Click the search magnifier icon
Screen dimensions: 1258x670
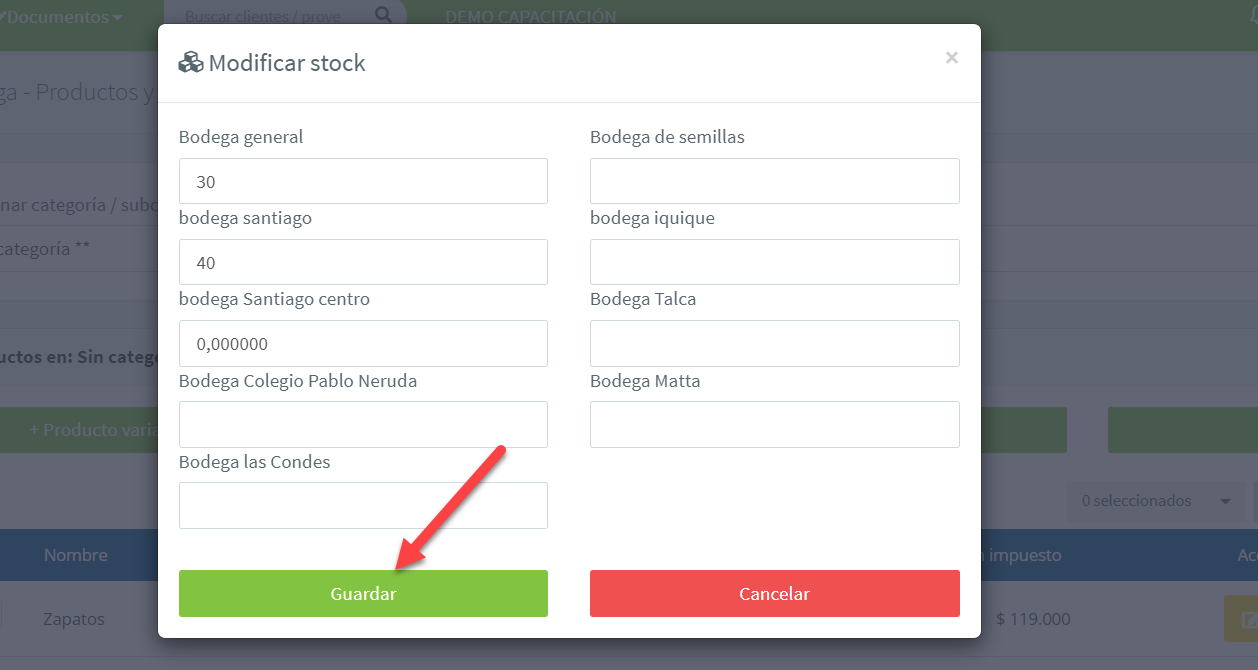pyautogui.click(x=384, y=15)
